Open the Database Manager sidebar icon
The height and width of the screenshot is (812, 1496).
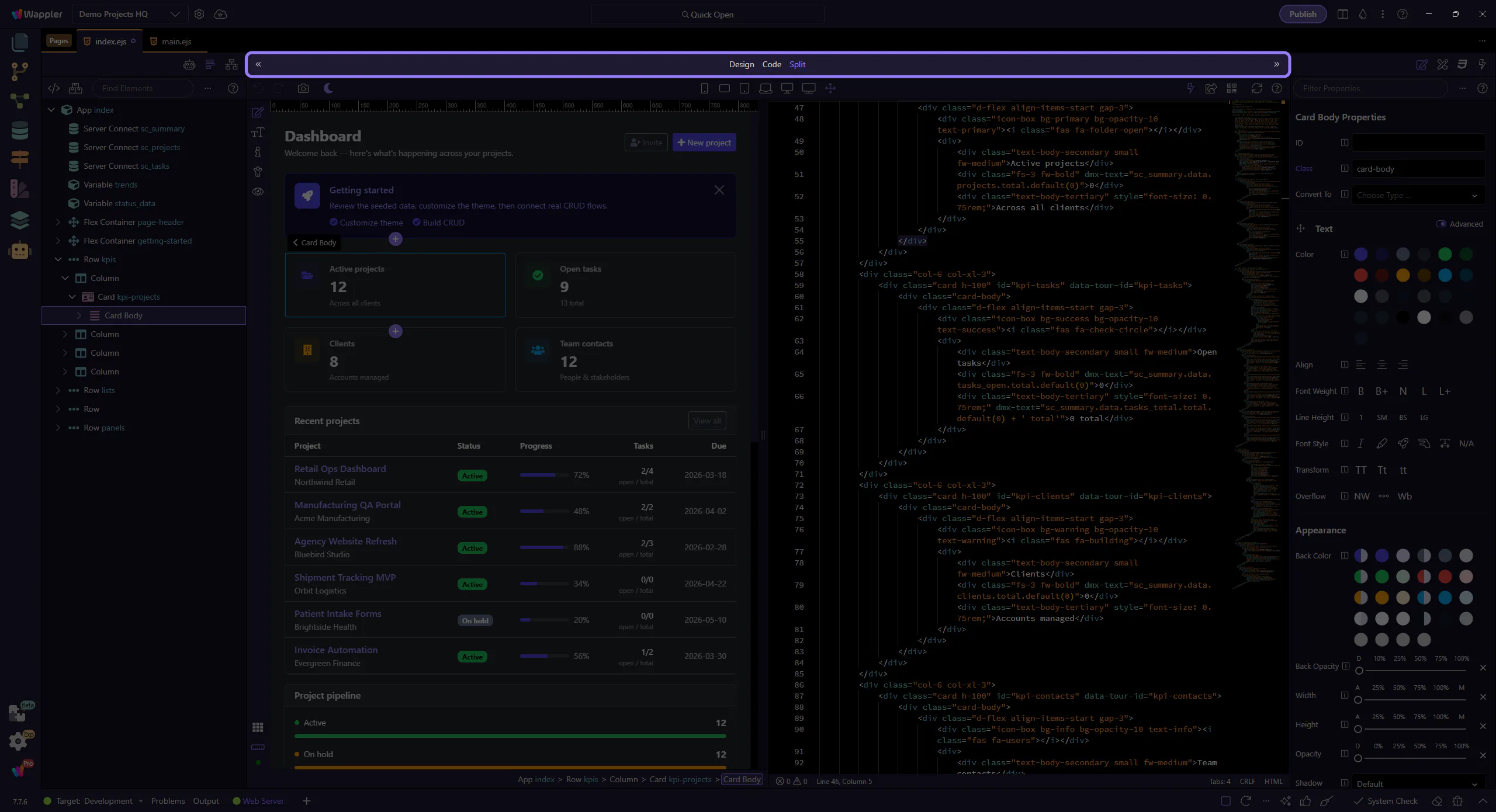pyautogui.click(x=20, y=130)
